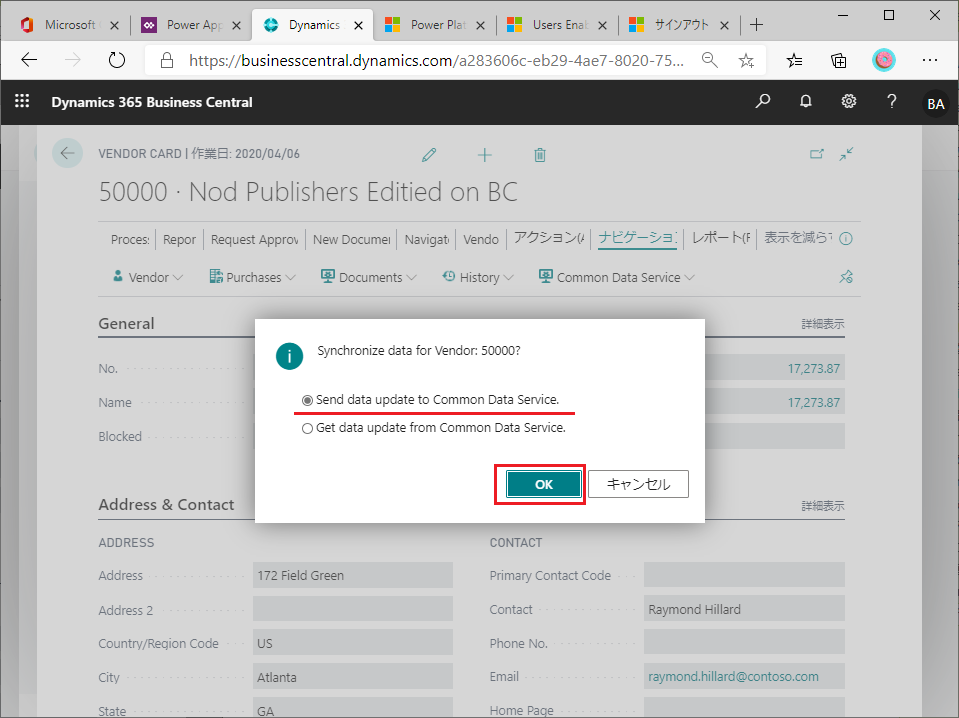Open the Process action menu

point(130,239)
